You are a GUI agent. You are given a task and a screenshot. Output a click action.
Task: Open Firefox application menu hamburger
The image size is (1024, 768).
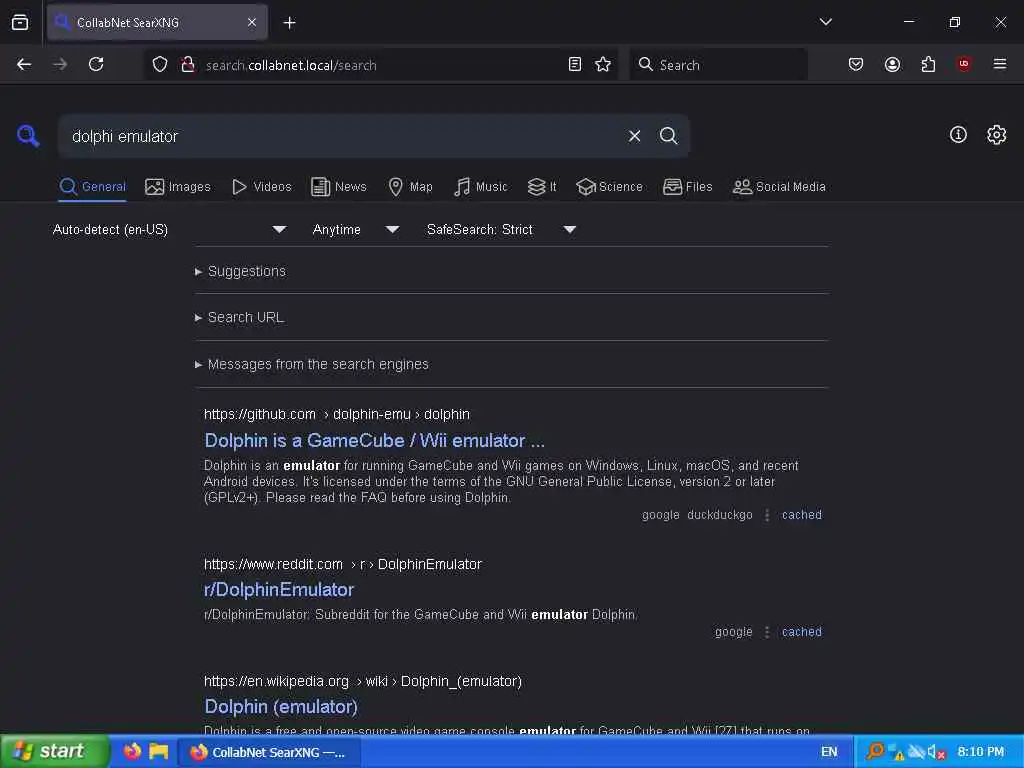(1000, 64)
